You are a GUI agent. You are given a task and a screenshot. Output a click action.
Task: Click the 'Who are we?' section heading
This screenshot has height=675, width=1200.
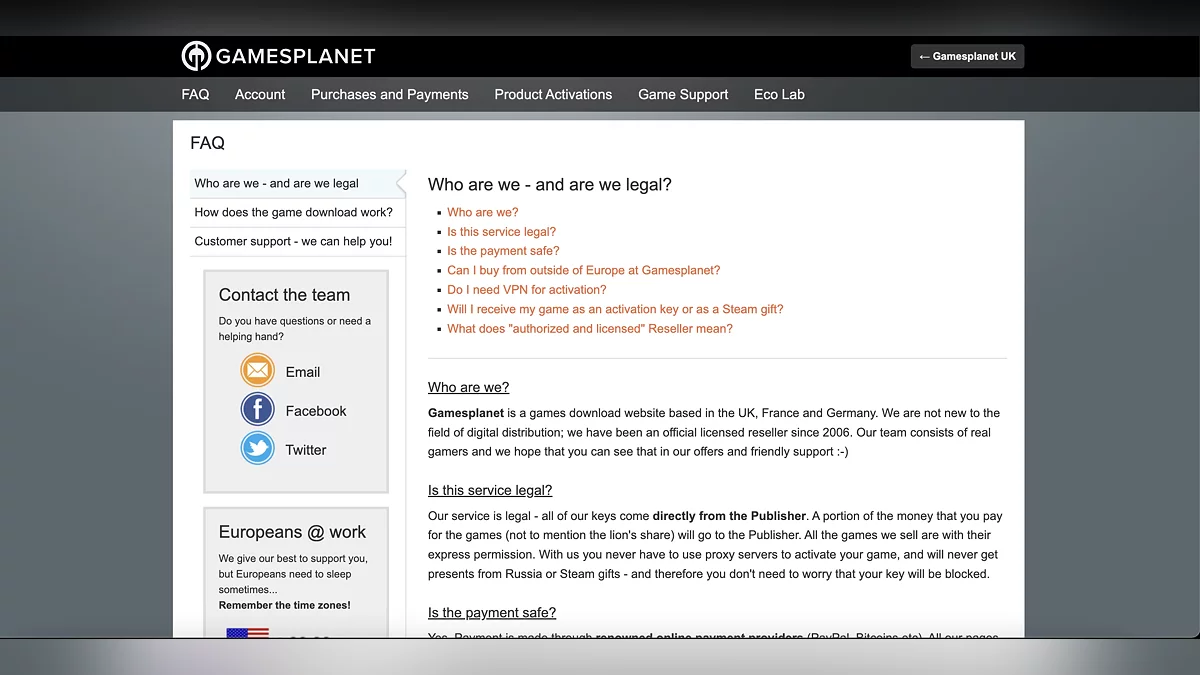pos(468,387)
